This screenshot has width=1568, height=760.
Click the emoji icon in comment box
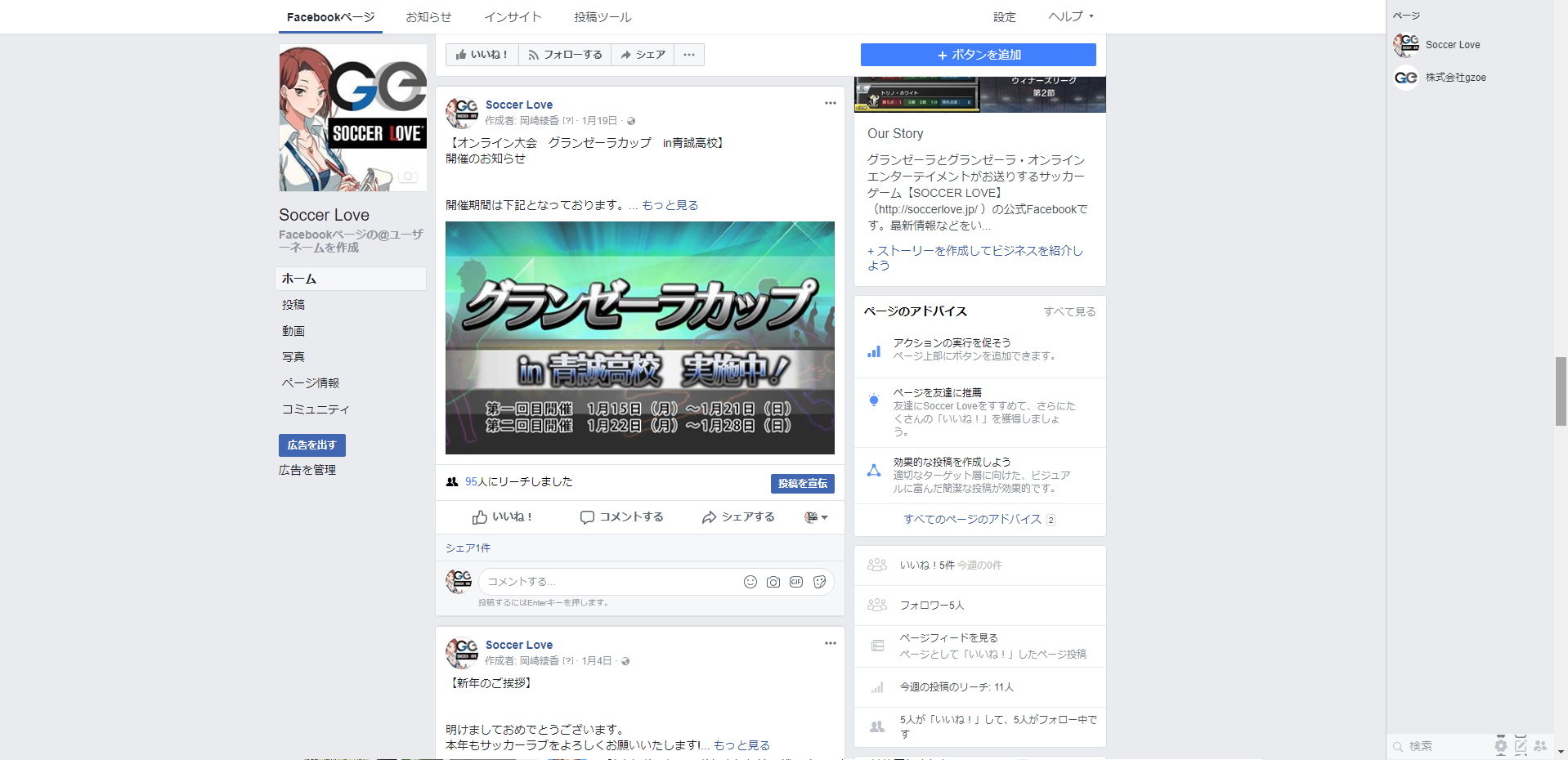(750, 582)
